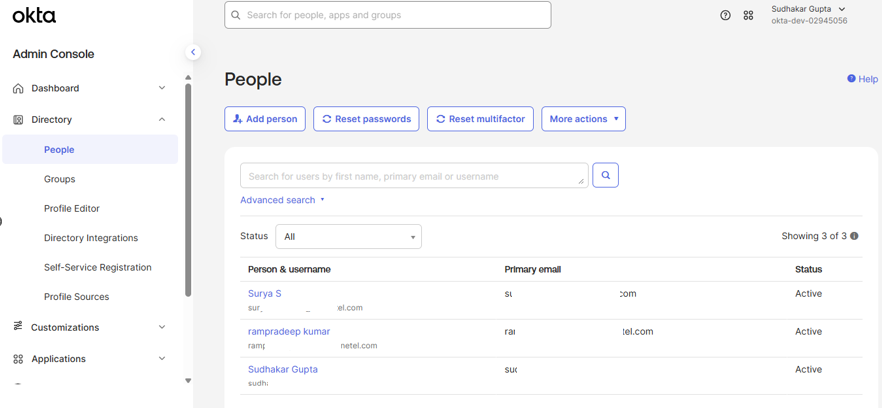Click the search users by name field
This screenshot has height=408, width=882.
point(414,176)
